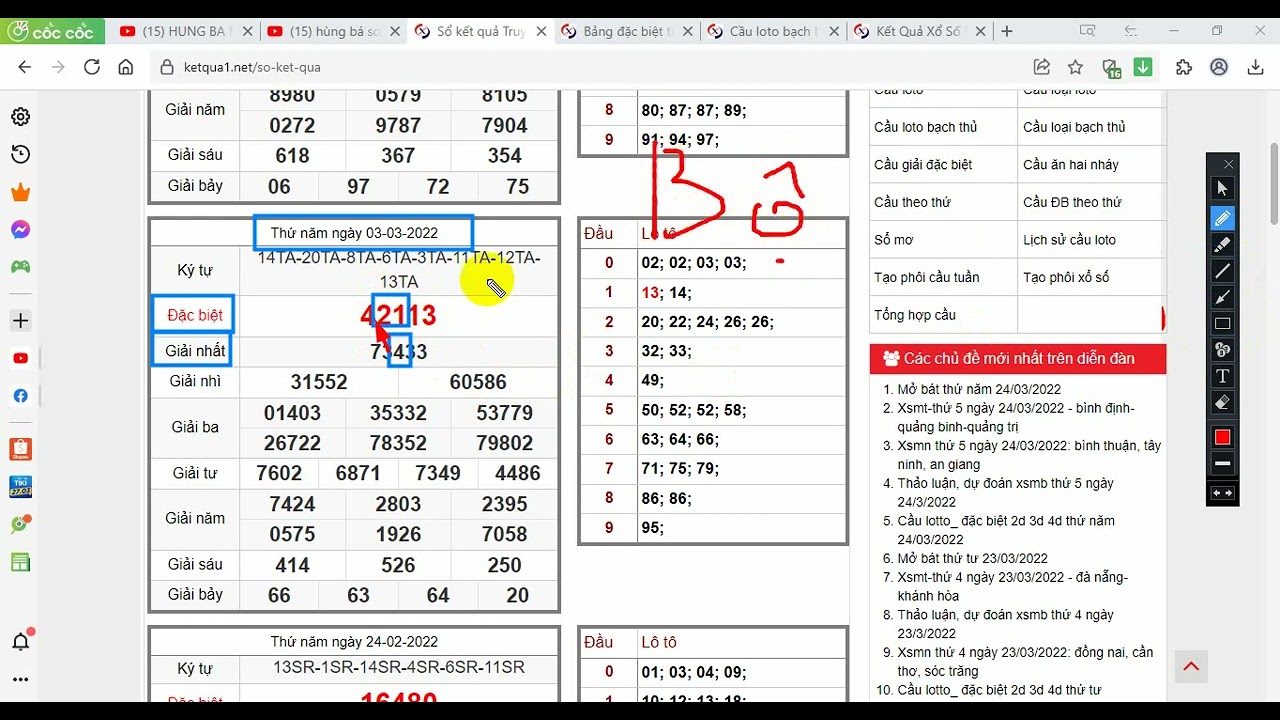
Task: Open YouTube shortcut in sidebar
Action: pyautogui.click(x=20, y=358)
